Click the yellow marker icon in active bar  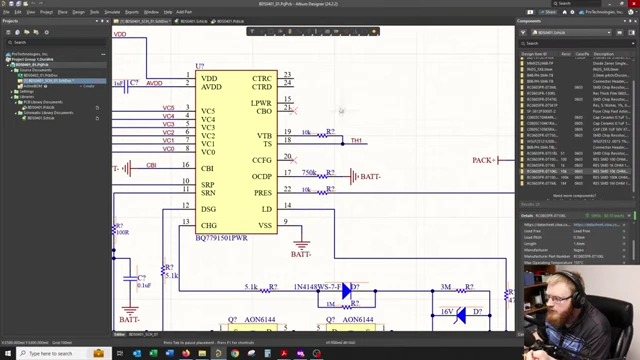(374, 31)
